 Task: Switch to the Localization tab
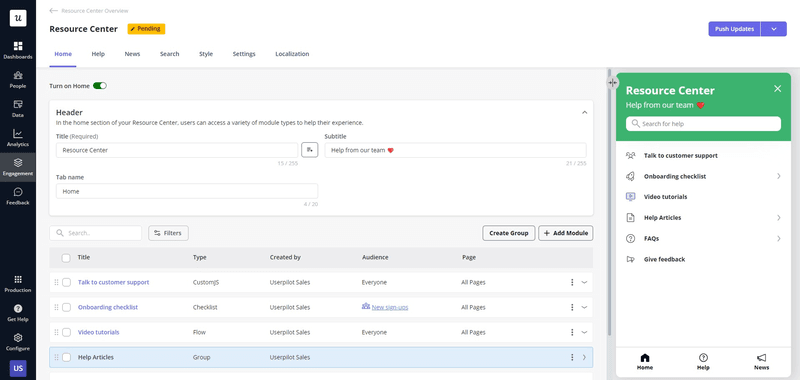pos(292,54)
